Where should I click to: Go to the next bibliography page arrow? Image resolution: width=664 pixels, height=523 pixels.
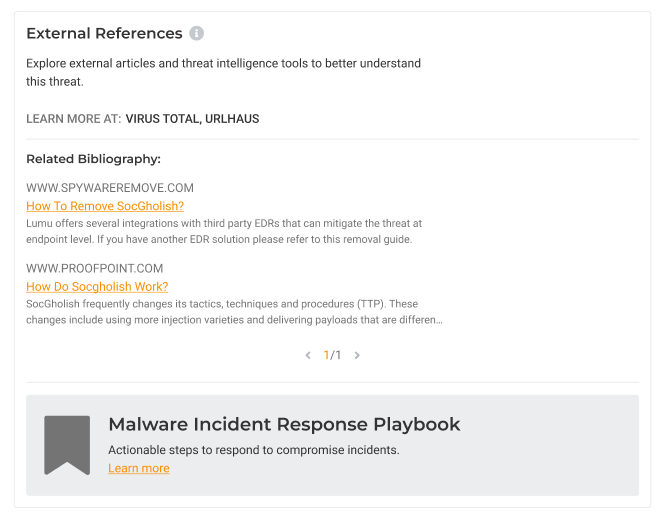357,355
